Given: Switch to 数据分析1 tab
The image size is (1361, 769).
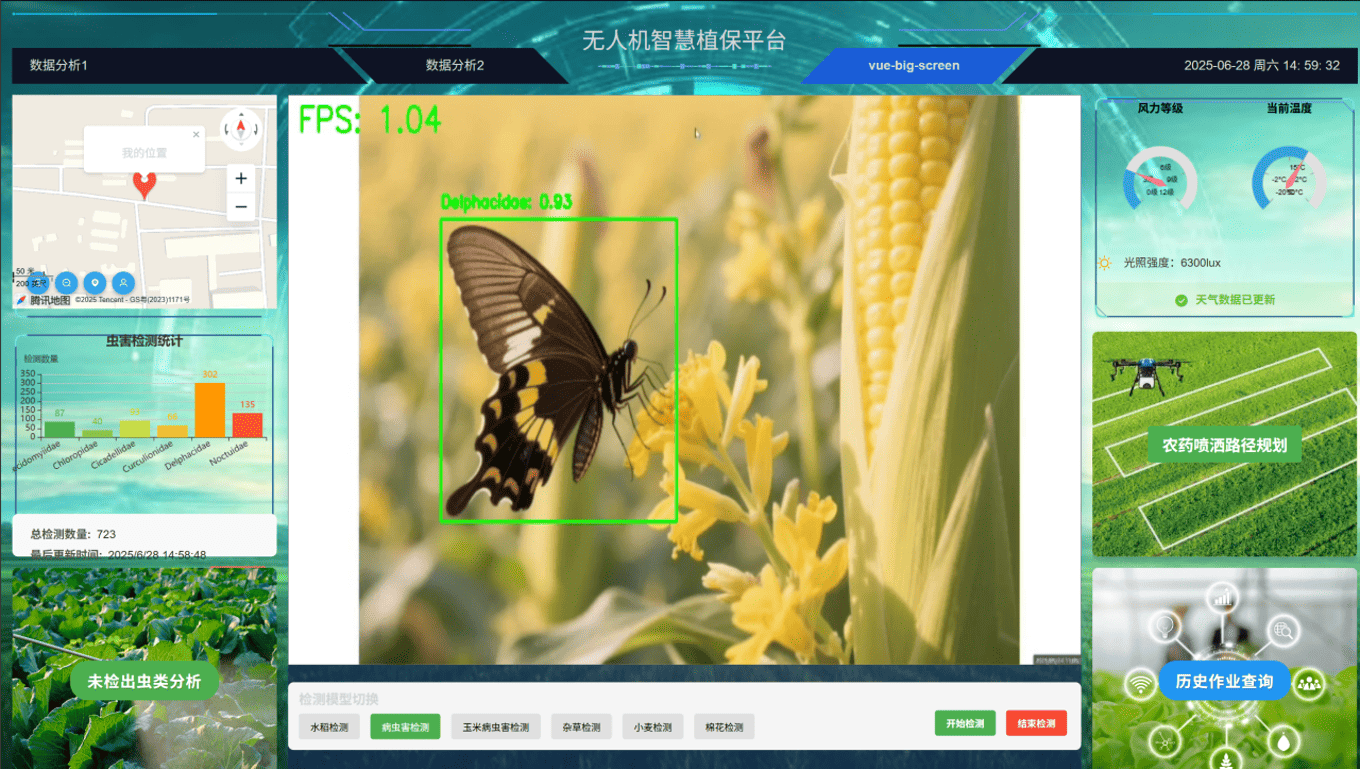Looking at the screenshot, I should tap(59, 65).
